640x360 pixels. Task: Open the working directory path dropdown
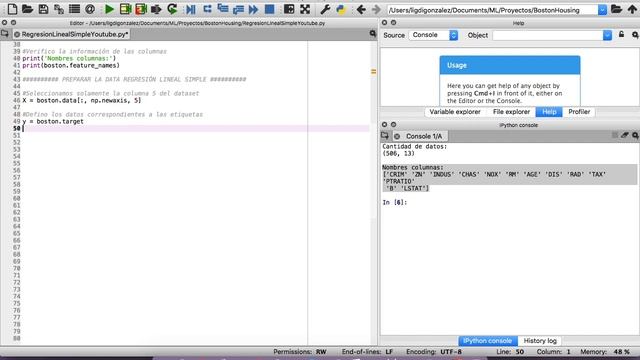point(602,10)
